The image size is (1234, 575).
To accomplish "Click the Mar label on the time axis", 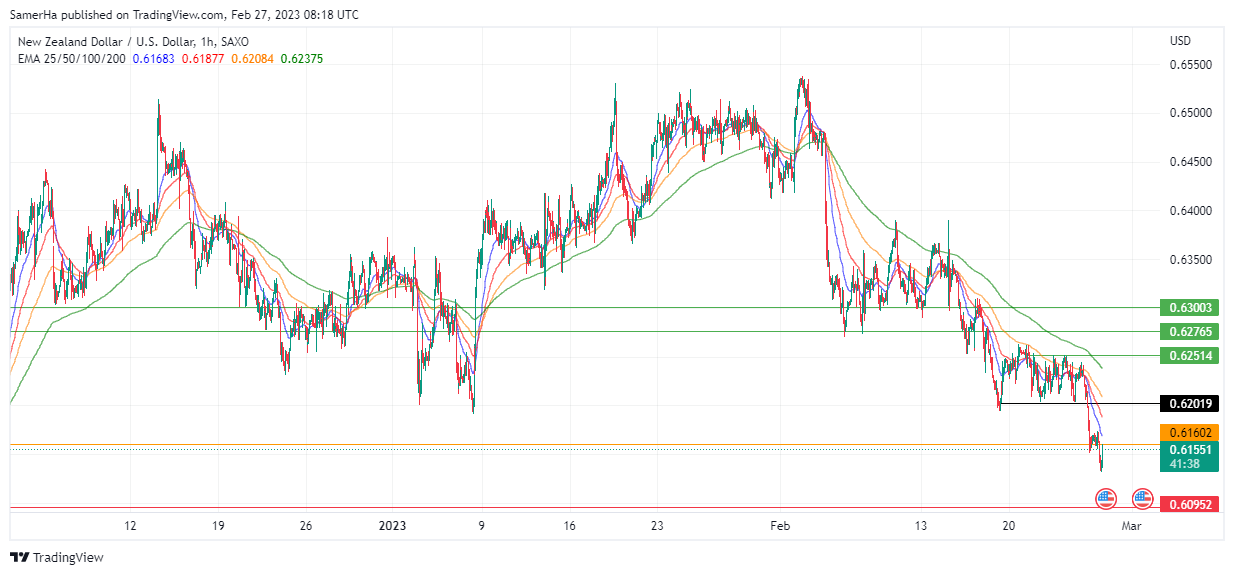I will pyautogui.click(x=1131, y=526).
